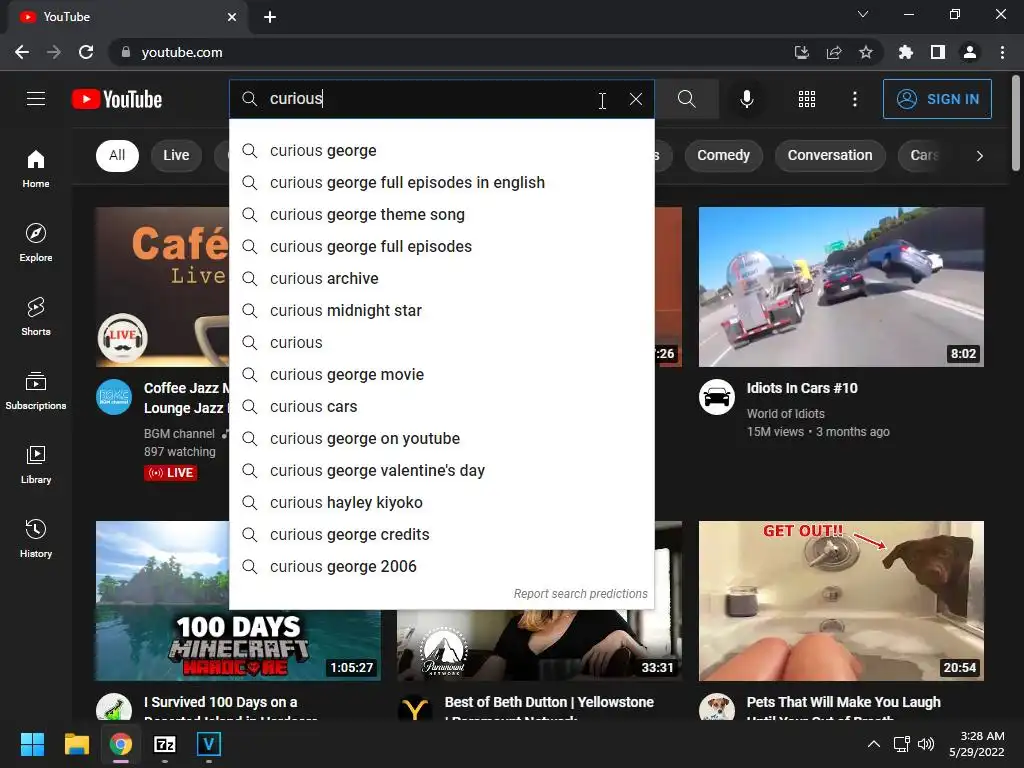Screen dimensions: 1024x768
Task: Open a new browser tab
Action: (x=270, y=17)
